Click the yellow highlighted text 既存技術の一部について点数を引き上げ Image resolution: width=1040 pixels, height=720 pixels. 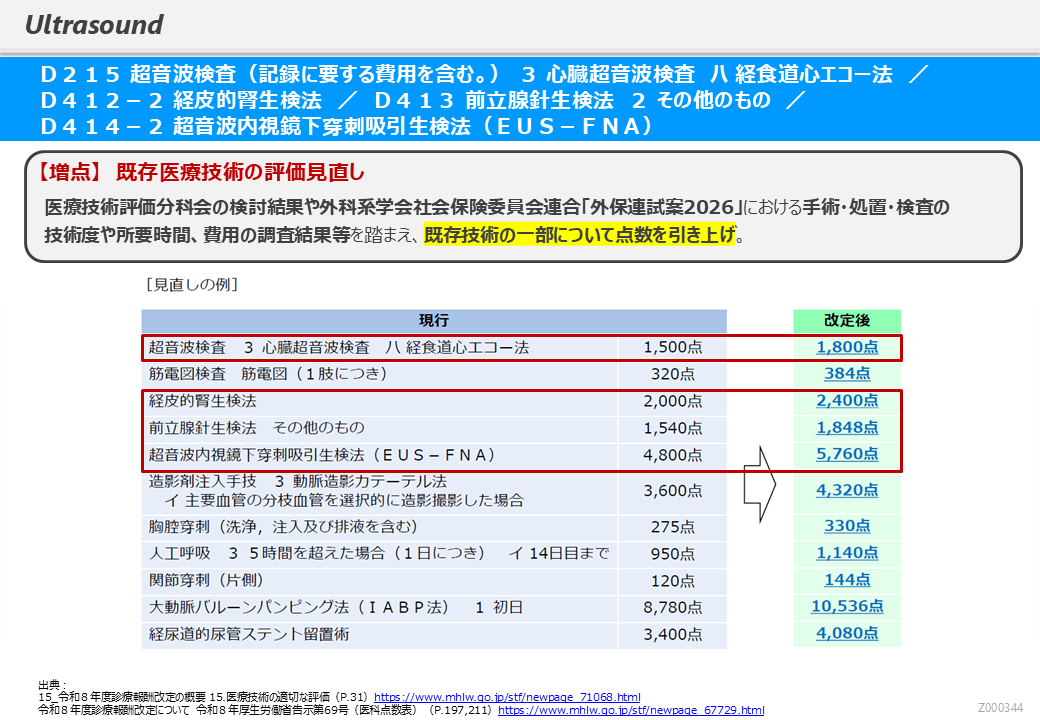pos(579,236)
